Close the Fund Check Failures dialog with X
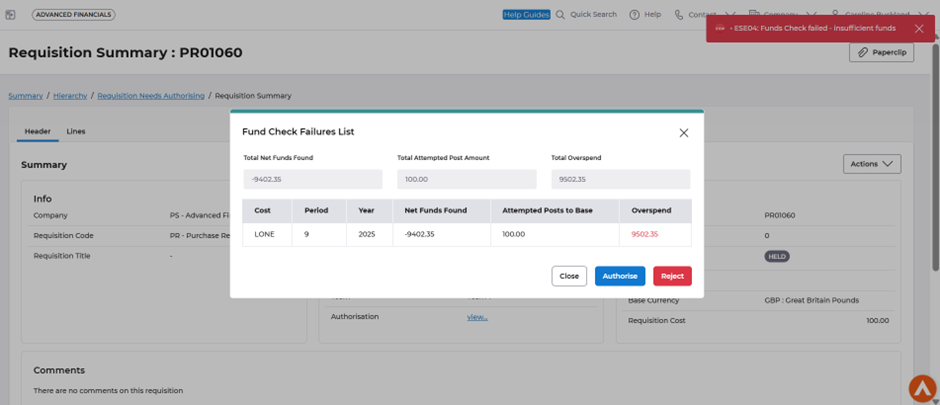The width and height of the screenshot is (940, 405). 684,133
